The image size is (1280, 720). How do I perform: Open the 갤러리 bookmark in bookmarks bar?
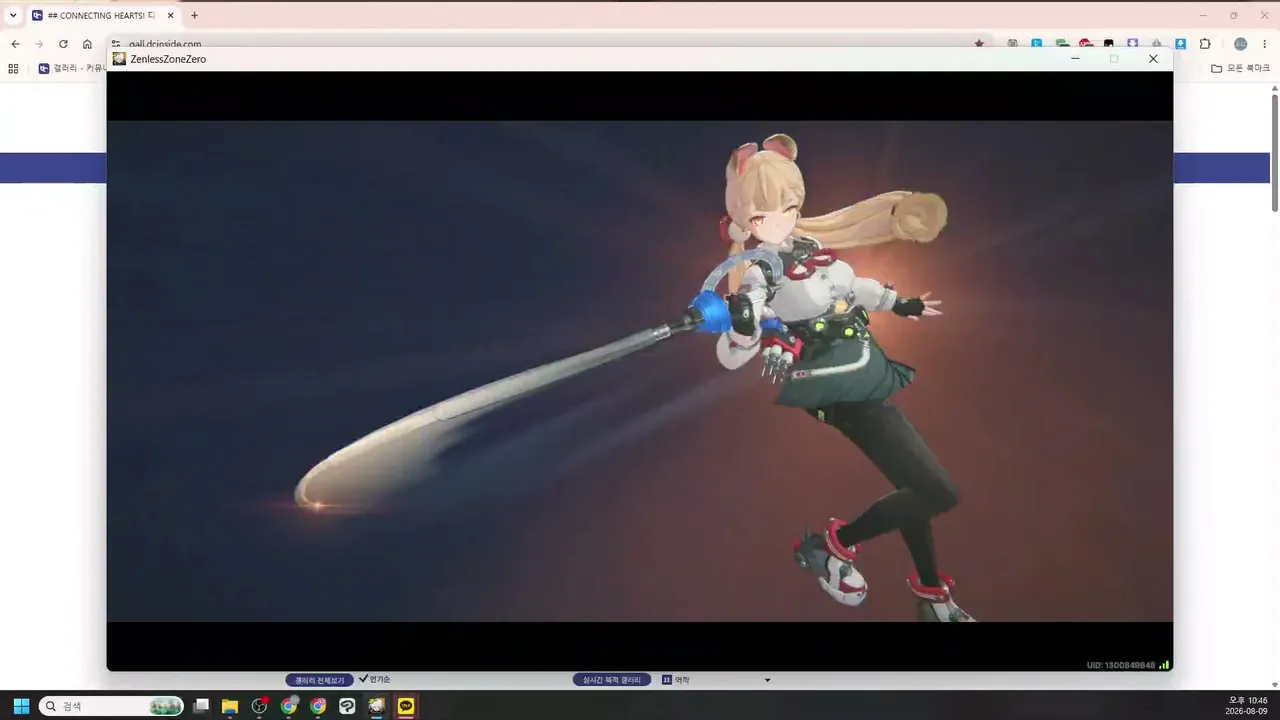point(72,69)
